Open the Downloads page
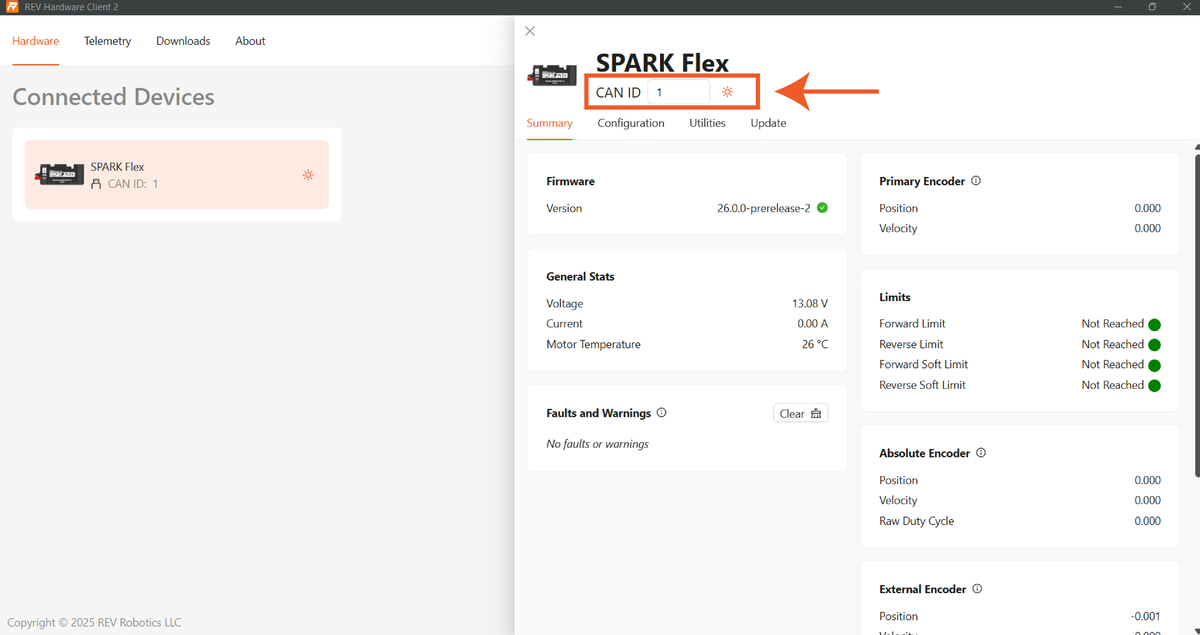Screen dimensions: 1200x635 (x=183, y=41)
